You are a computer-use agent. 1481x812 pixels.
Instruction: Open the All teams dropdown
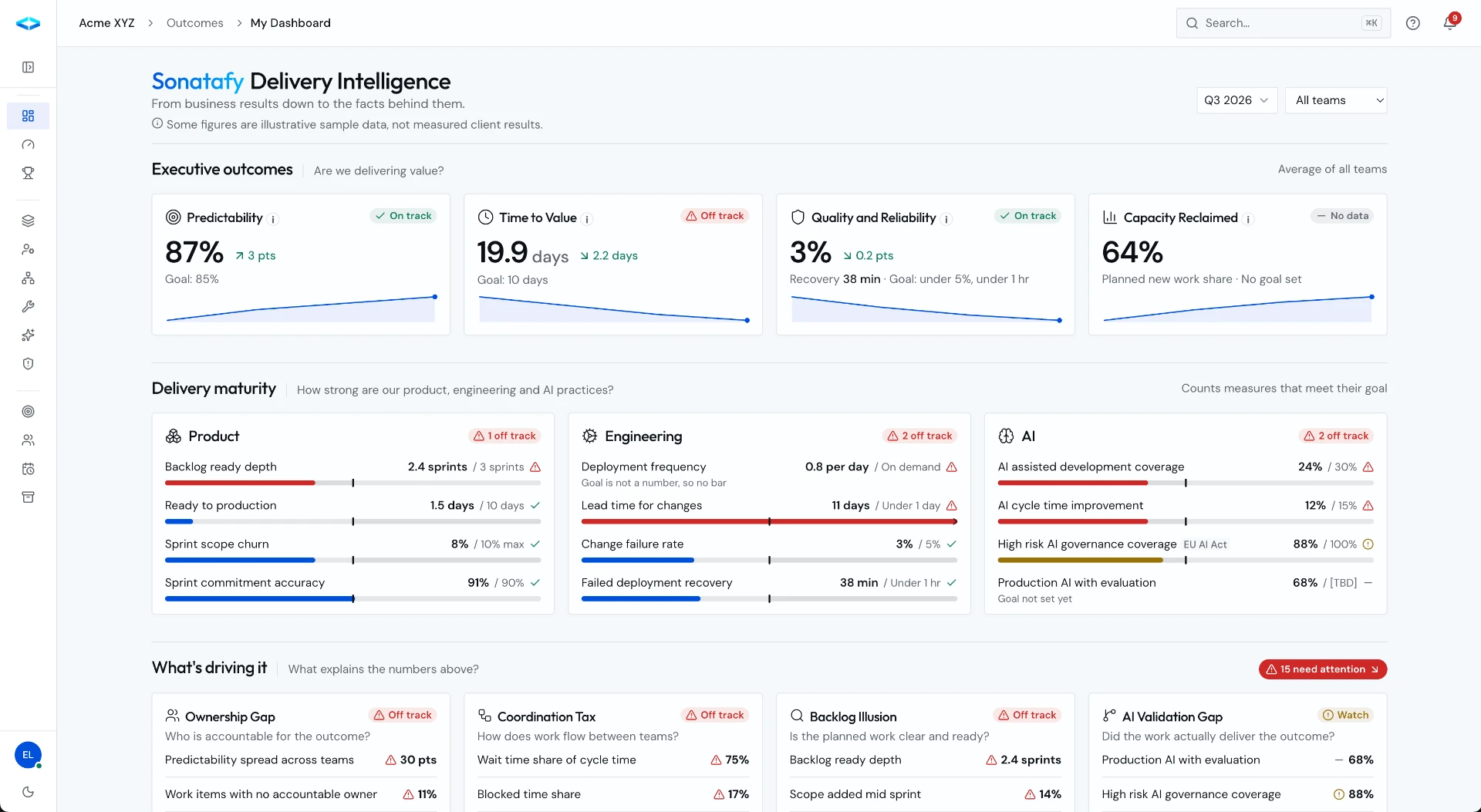point(1336,100)
